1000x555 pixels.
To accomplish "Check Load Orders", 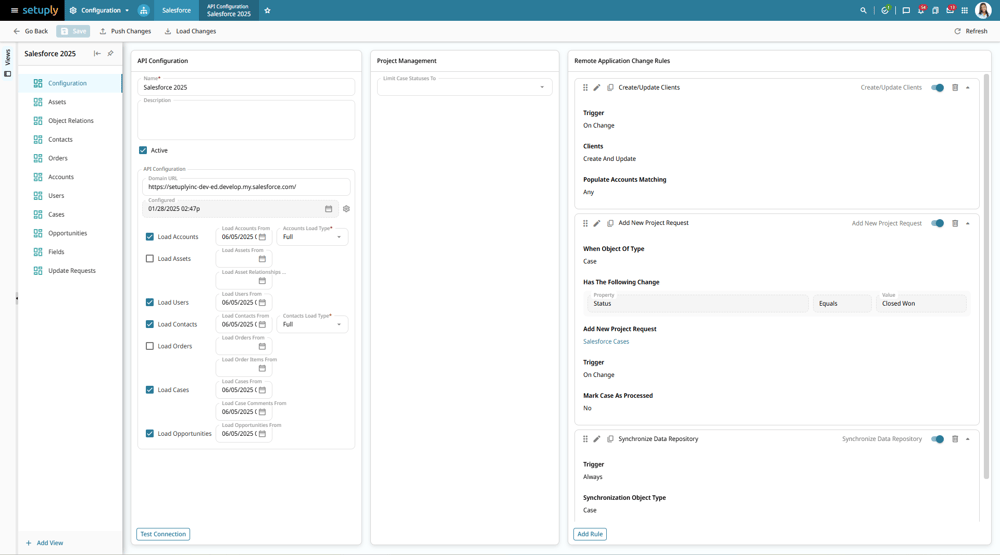I will tap(150, 346).
